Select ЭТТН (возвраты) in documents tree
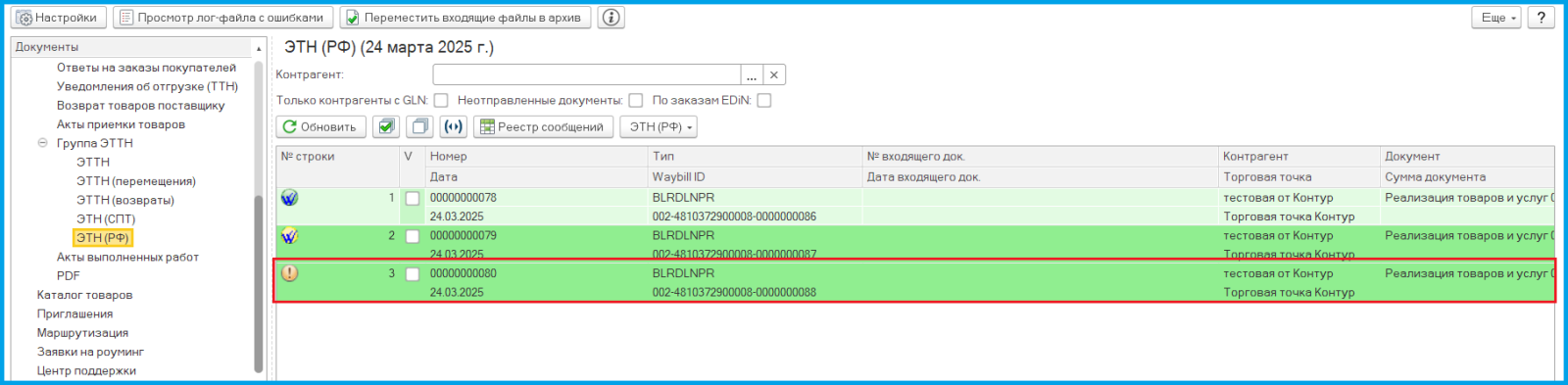This screenshot has width=1568, height=385. pos(125,200)
